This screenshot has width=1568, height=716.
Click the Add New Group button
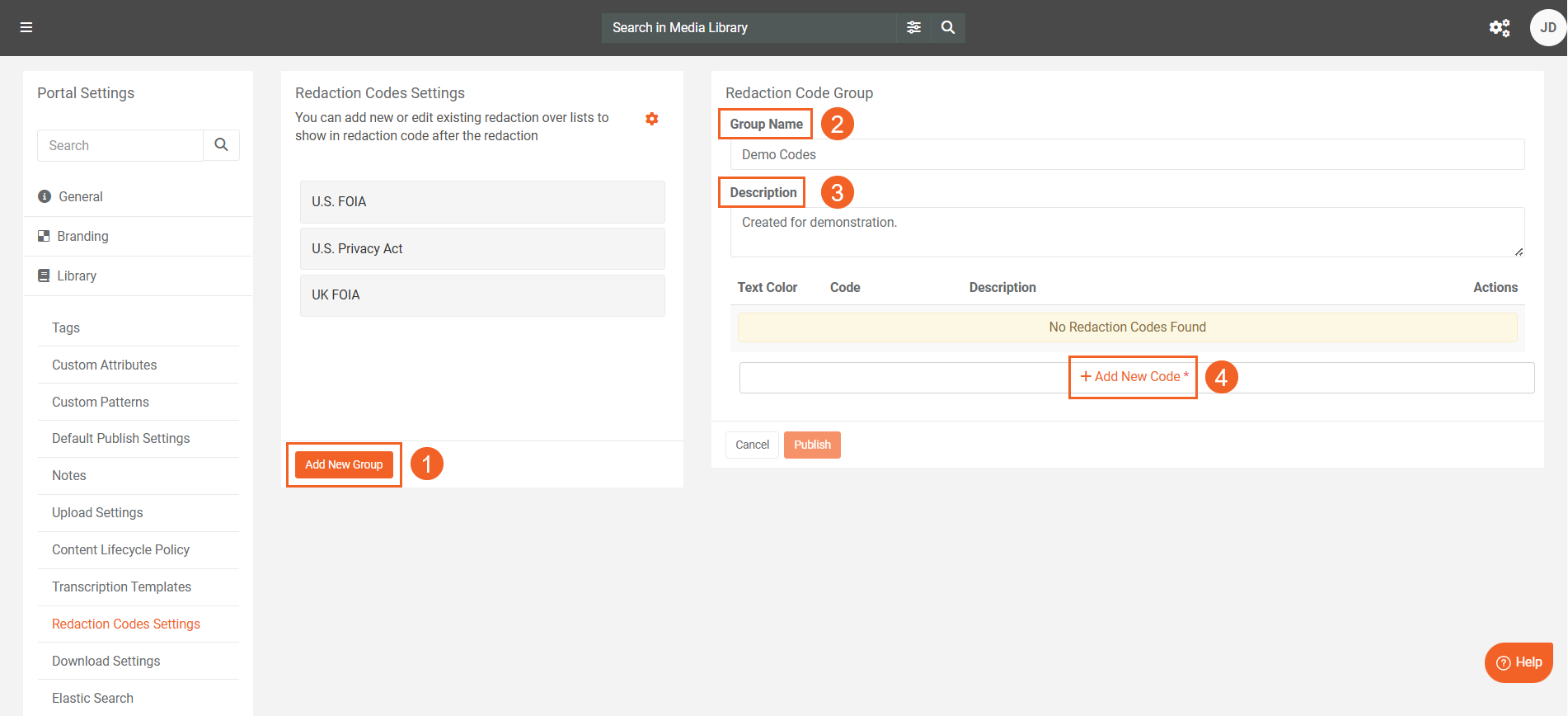pos(344,464)
